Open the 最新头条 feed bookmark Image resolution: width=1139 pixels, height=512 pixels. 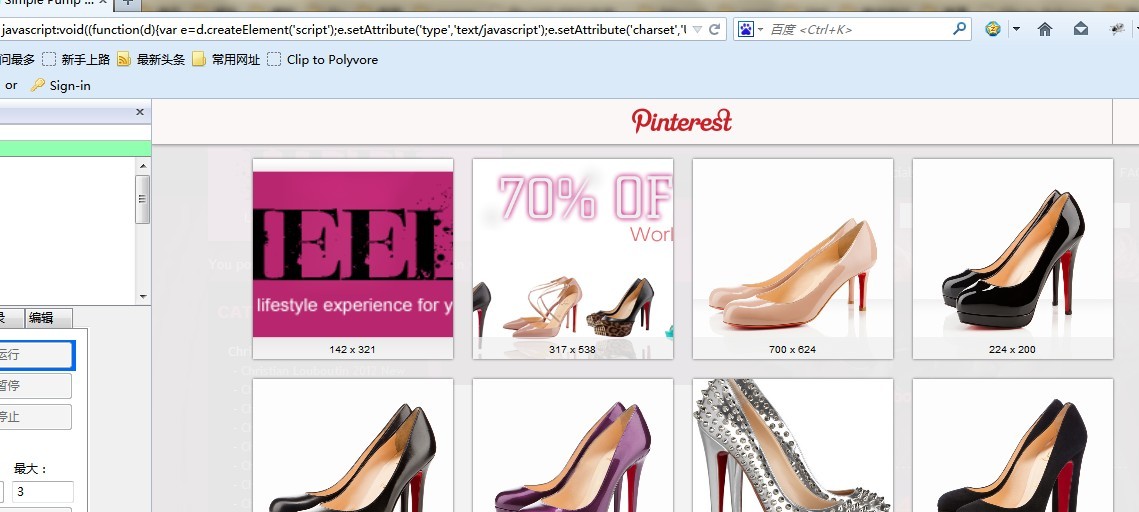(x=151, y=60)
